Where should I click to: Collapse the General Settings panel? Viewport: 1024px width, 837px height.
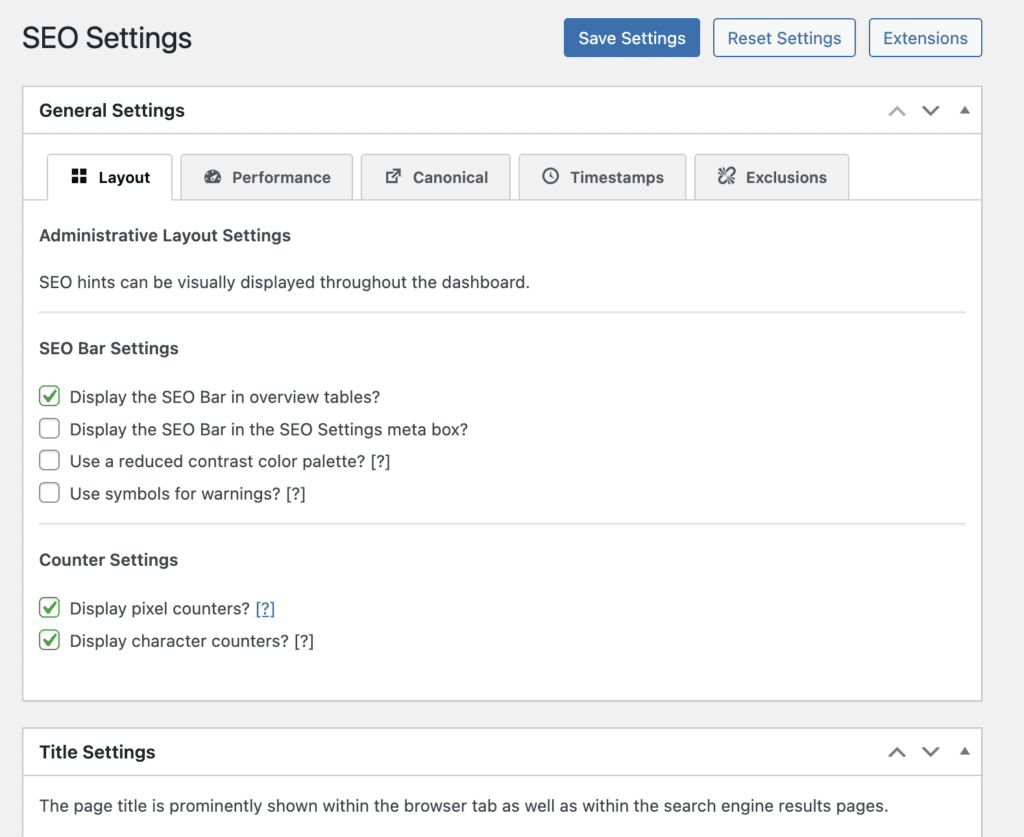(x=965, y=110)
